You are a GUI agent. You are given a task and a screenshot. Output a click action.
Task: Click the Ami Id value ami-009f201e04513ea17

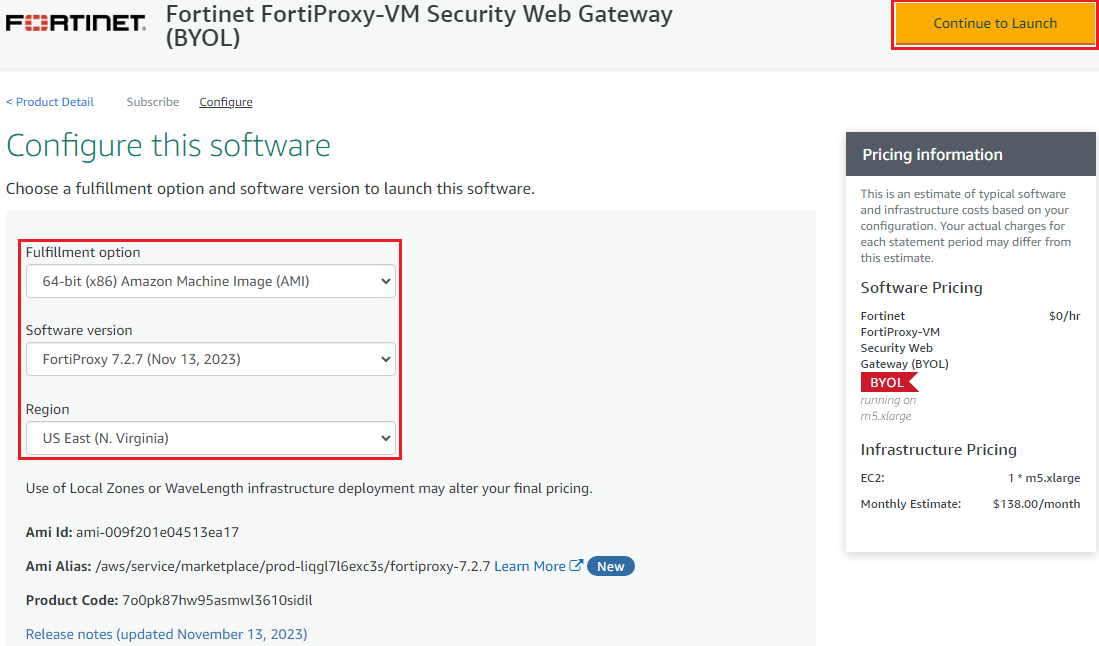click(x=157, y=532)
